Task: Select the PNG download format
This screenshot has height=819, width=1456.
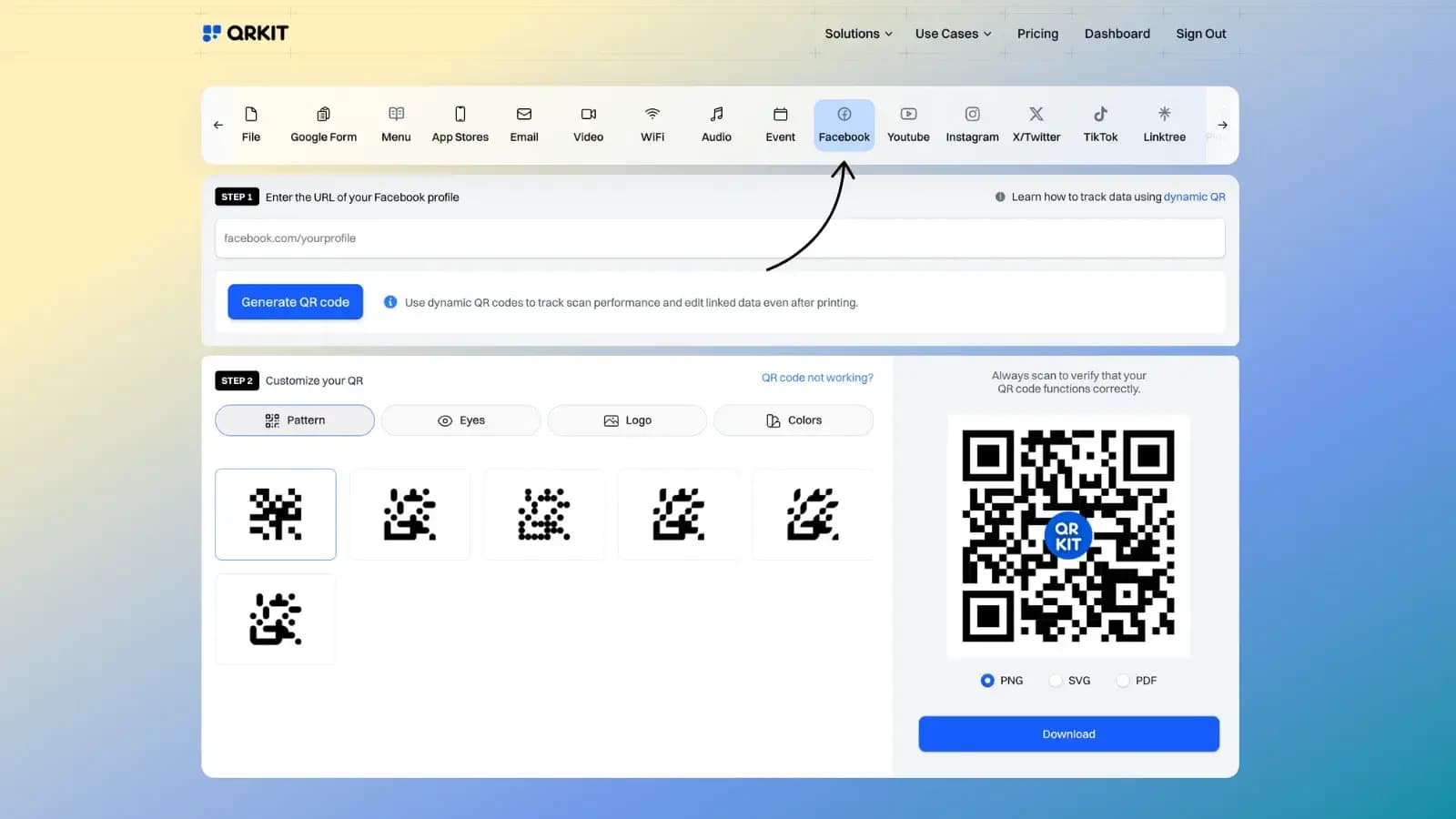Action: pyautogui.click(x=987, y=680)
